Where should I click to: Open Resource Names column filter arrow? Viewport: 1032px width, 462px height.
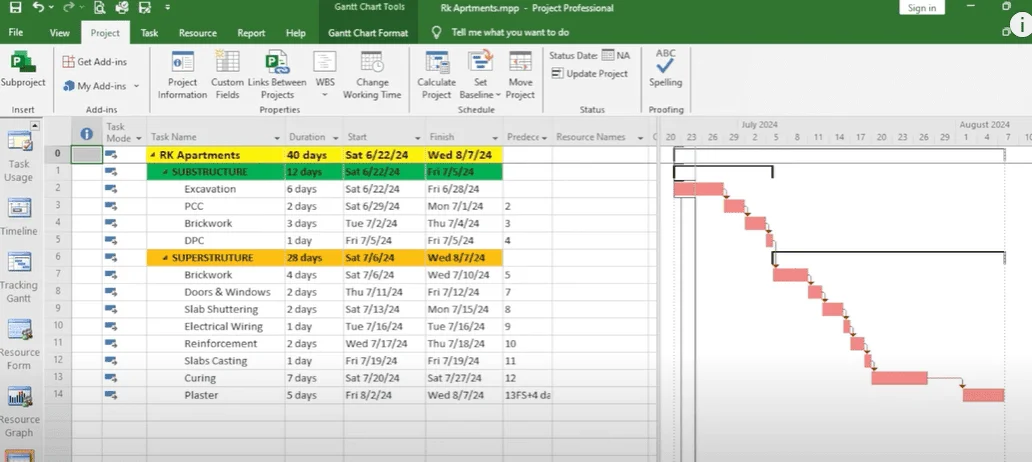coord(640,138)
